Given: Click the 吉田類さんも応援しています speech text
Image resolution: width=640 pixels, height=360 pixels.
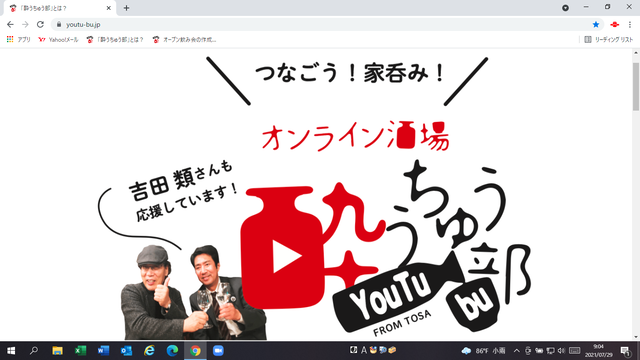Looking at the screenshot, I should [x=184, y=191].
